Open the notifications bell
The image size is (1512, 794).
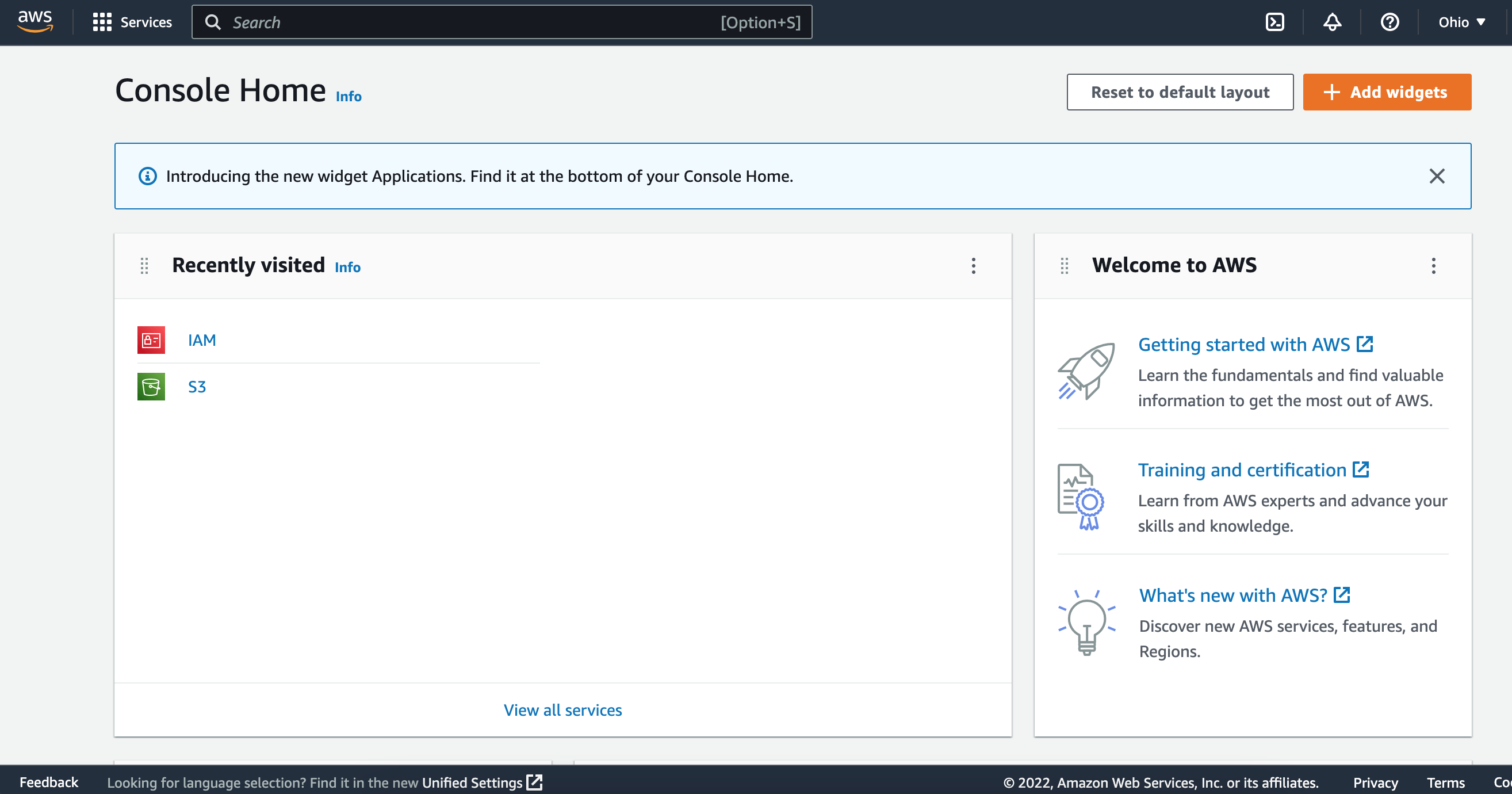1333,22
